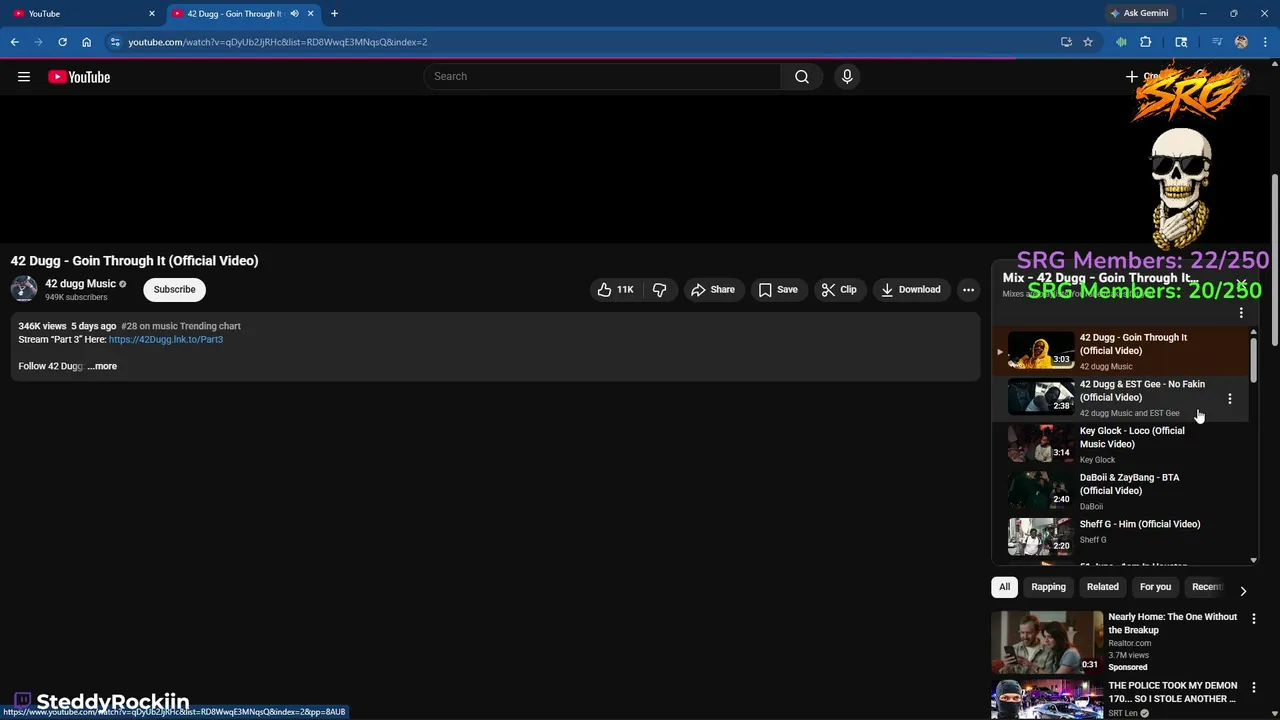Expand the description with ...more
1280x720 pixels.
point(102,366)
